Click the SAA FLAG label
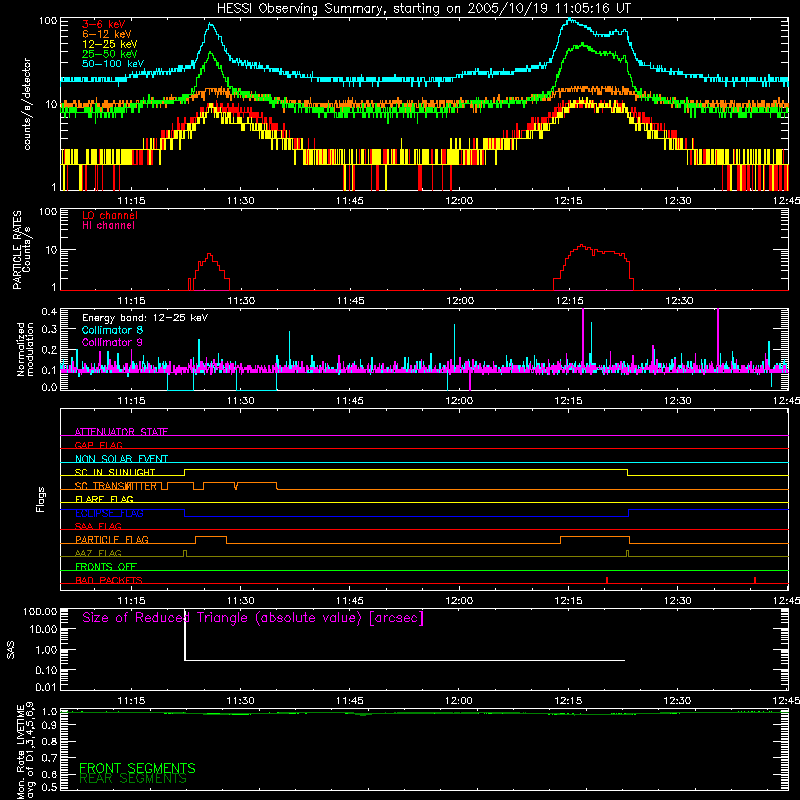The image size is (800, 800). (98, 526)
